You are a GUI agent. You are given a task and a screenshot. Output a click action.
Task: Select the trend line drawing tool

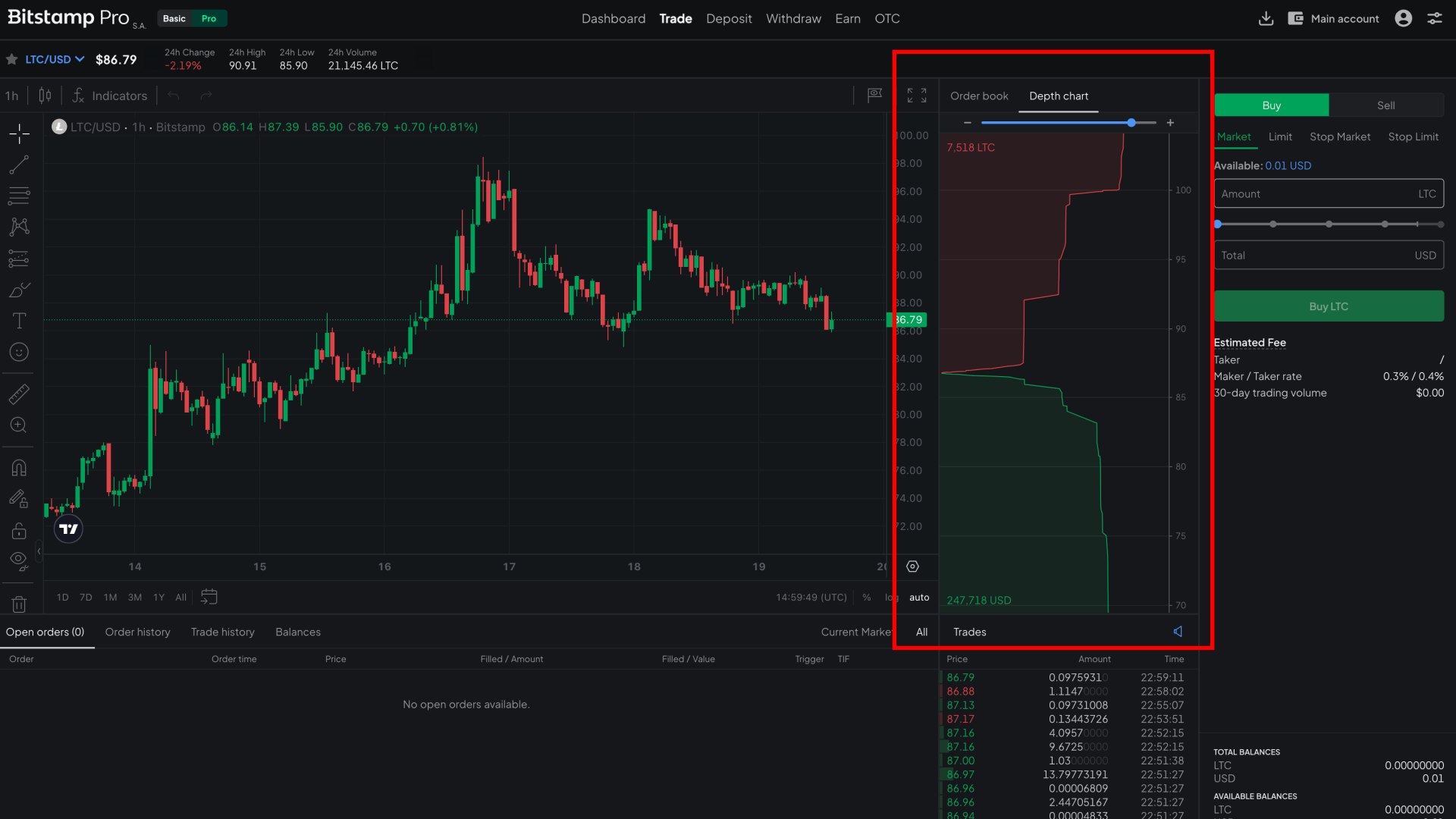[x=19, y=165]
